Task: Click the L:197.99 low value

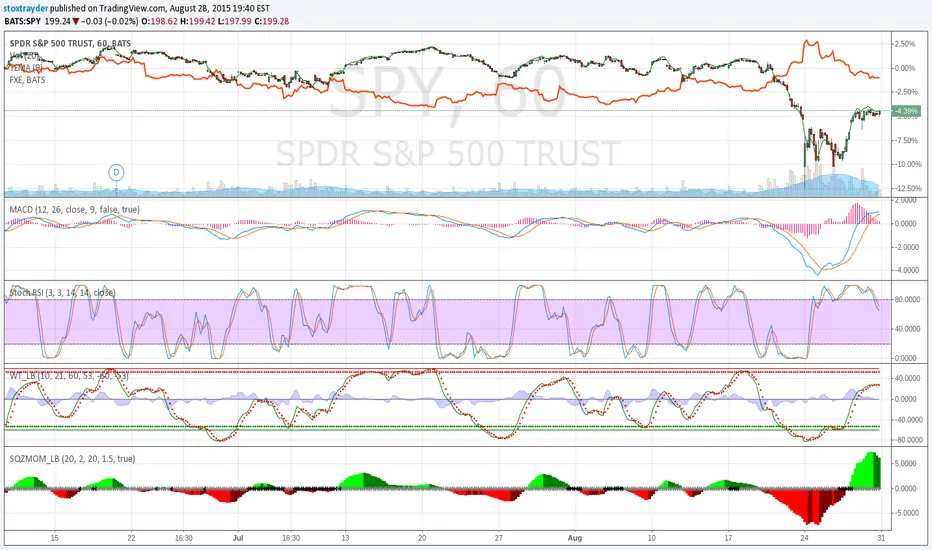Action: coord(234,21)
